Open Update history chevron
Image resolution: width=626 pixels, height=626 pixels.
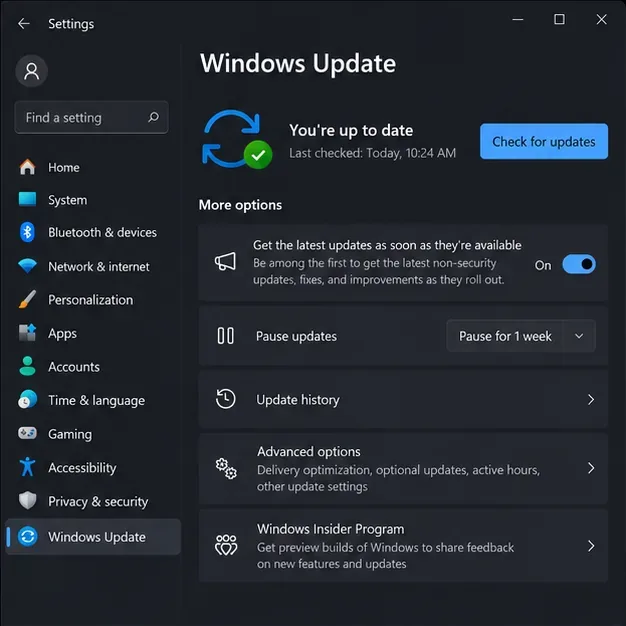click(591, 400)
